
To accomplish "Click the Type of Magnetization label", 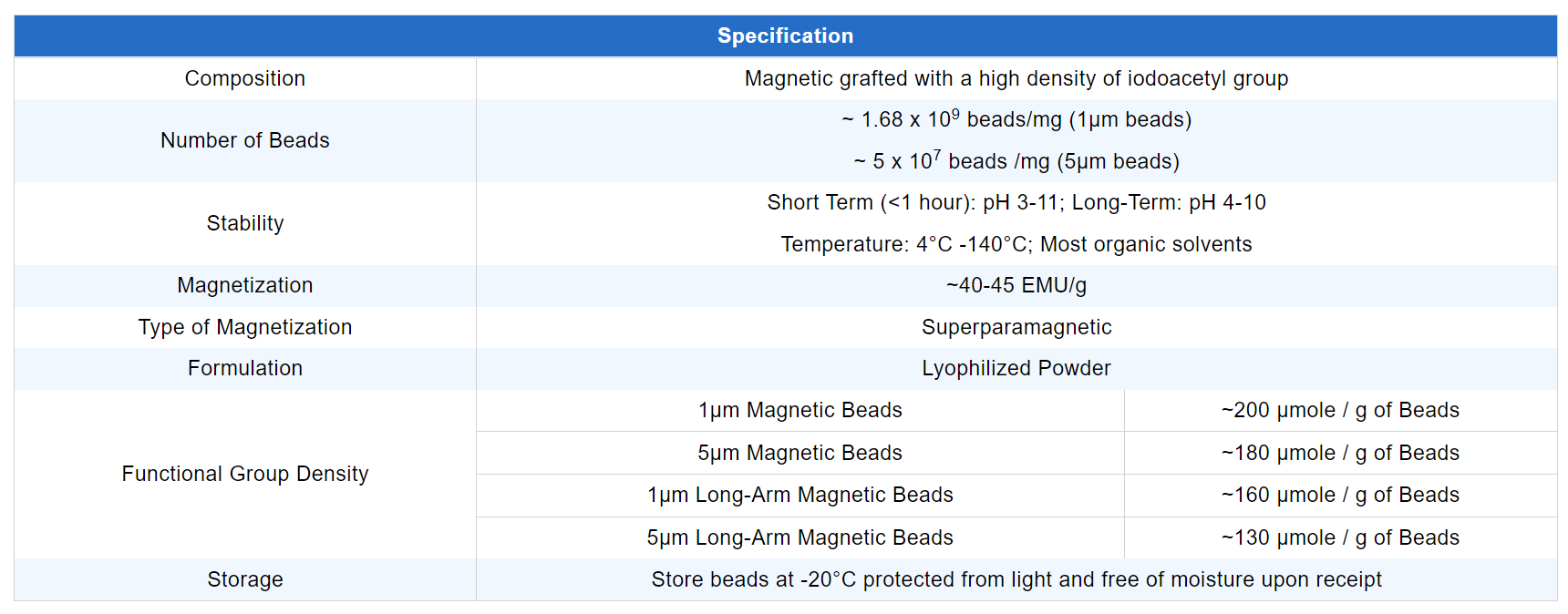I will (244, 327).
